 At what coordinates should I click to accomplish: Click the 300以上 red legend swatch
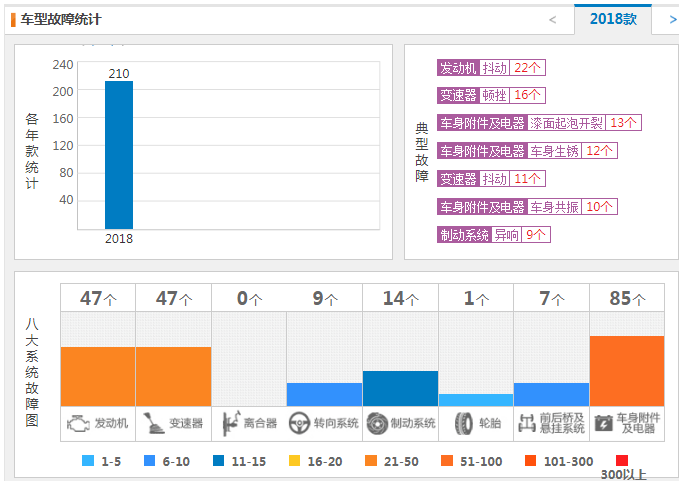click(622, 460)
